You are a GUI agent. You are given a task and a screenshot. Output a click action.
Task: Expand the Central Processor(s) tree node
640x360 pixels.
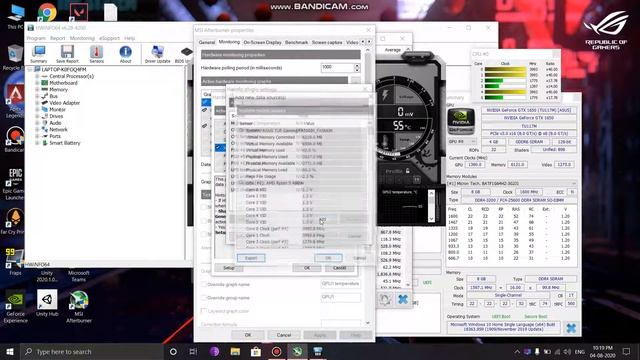(37, 76)
